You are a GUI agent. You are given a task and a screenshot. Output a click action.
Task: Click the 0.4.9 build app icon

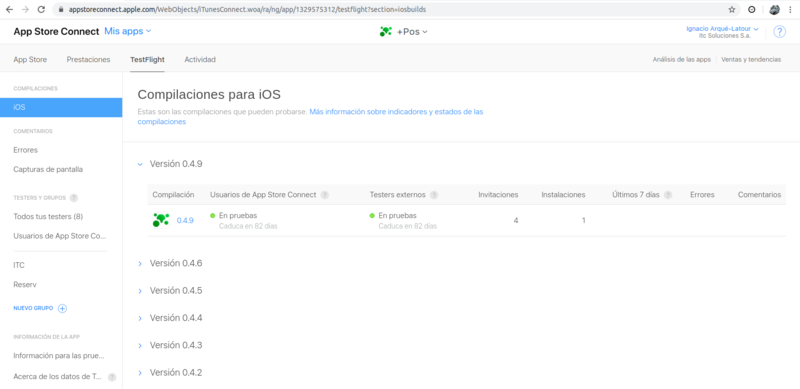pyautogui.click(x=161, y=221)
